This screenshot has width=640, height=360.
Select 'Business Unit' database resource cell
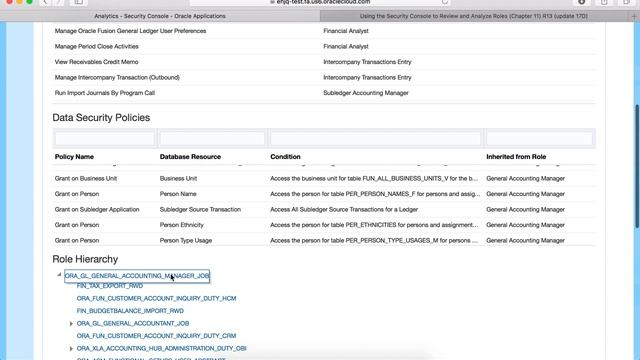pyautogui.click(x=178, y=179)
